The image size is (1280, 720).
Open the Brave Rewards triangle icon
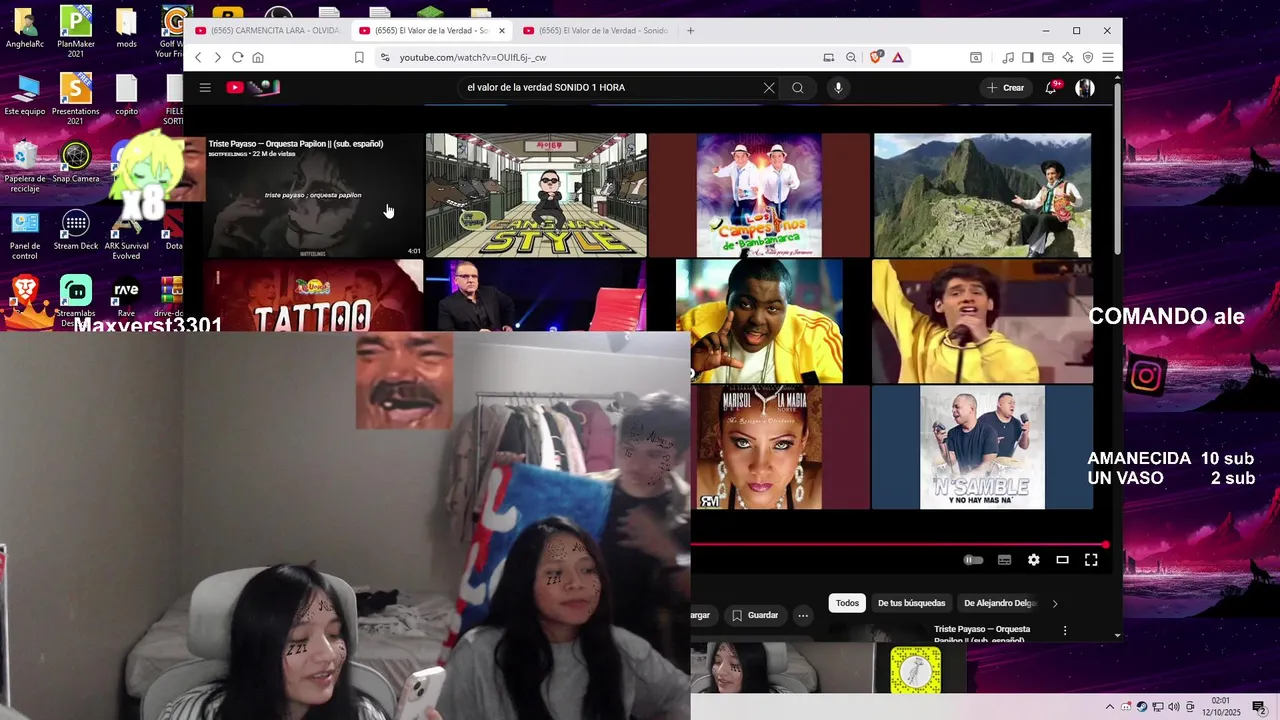pyautogui.click(x=898, y=58)
